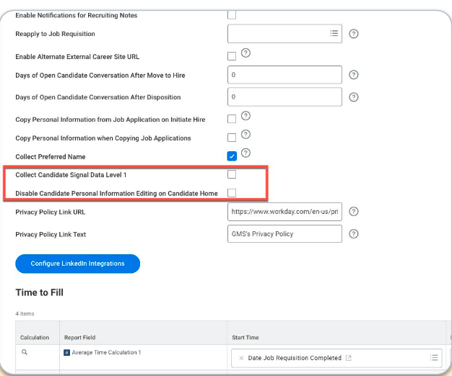Click the Collect Candidate Signal Data Level 1 label
This screenshot has height=376, width=452.
(x=71, y=175)
